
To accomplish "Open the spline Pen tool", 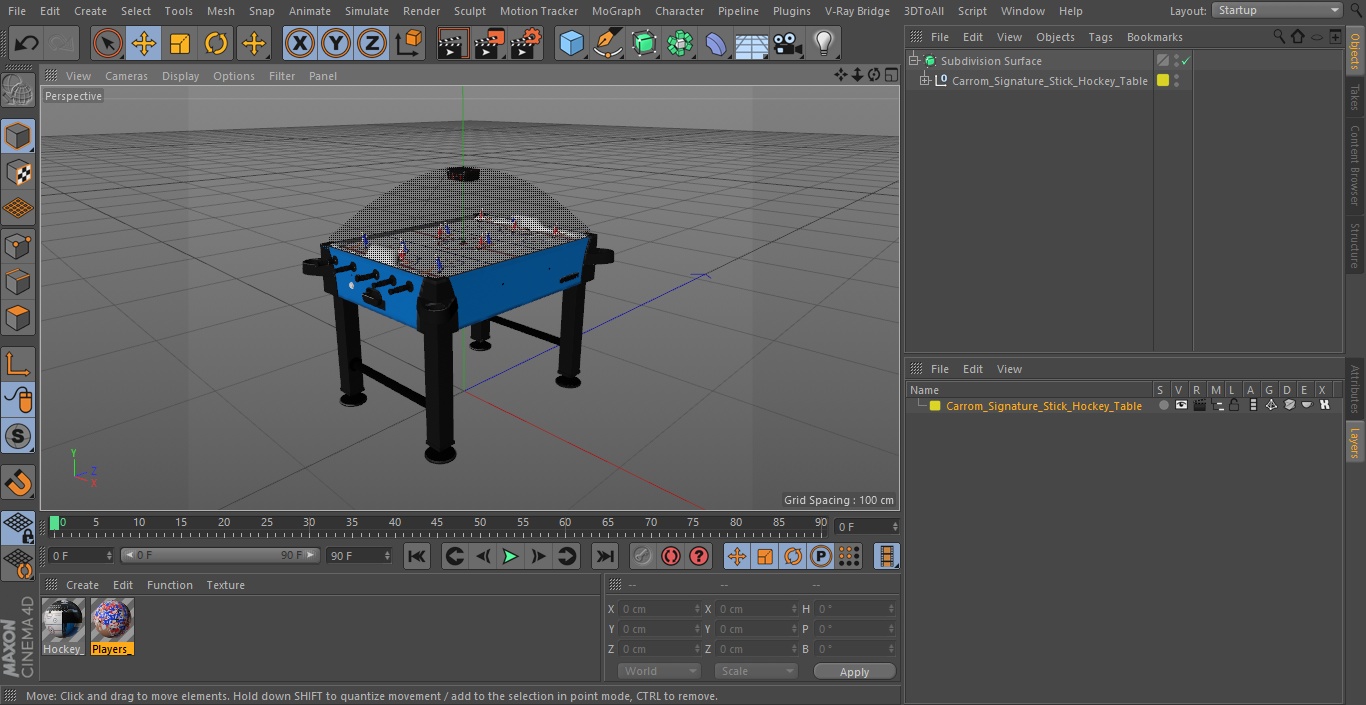I will pos(608,43).
